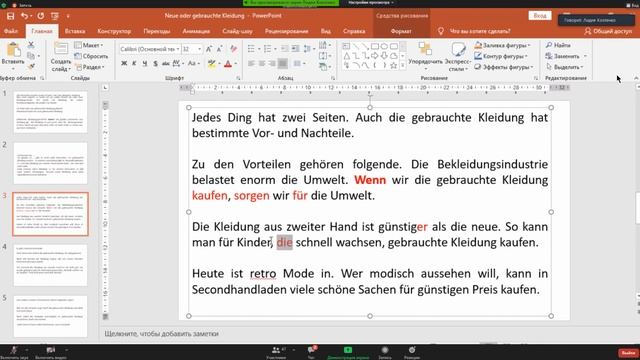This screenshot has width=640, height=360.
Task: Select slide 4 thumbnail in panel
Action: (50, 265)
